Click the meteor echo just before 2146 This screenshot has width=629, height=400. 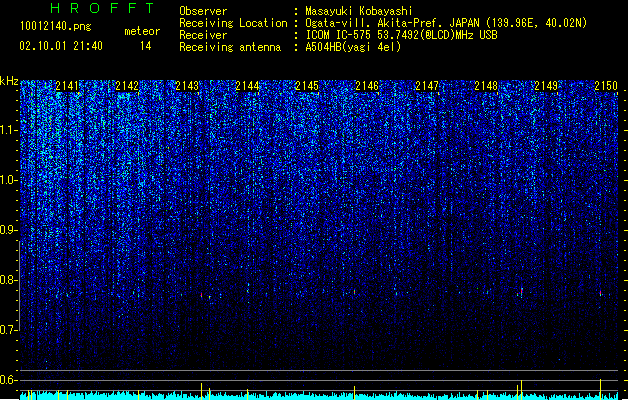coord(354,292)
